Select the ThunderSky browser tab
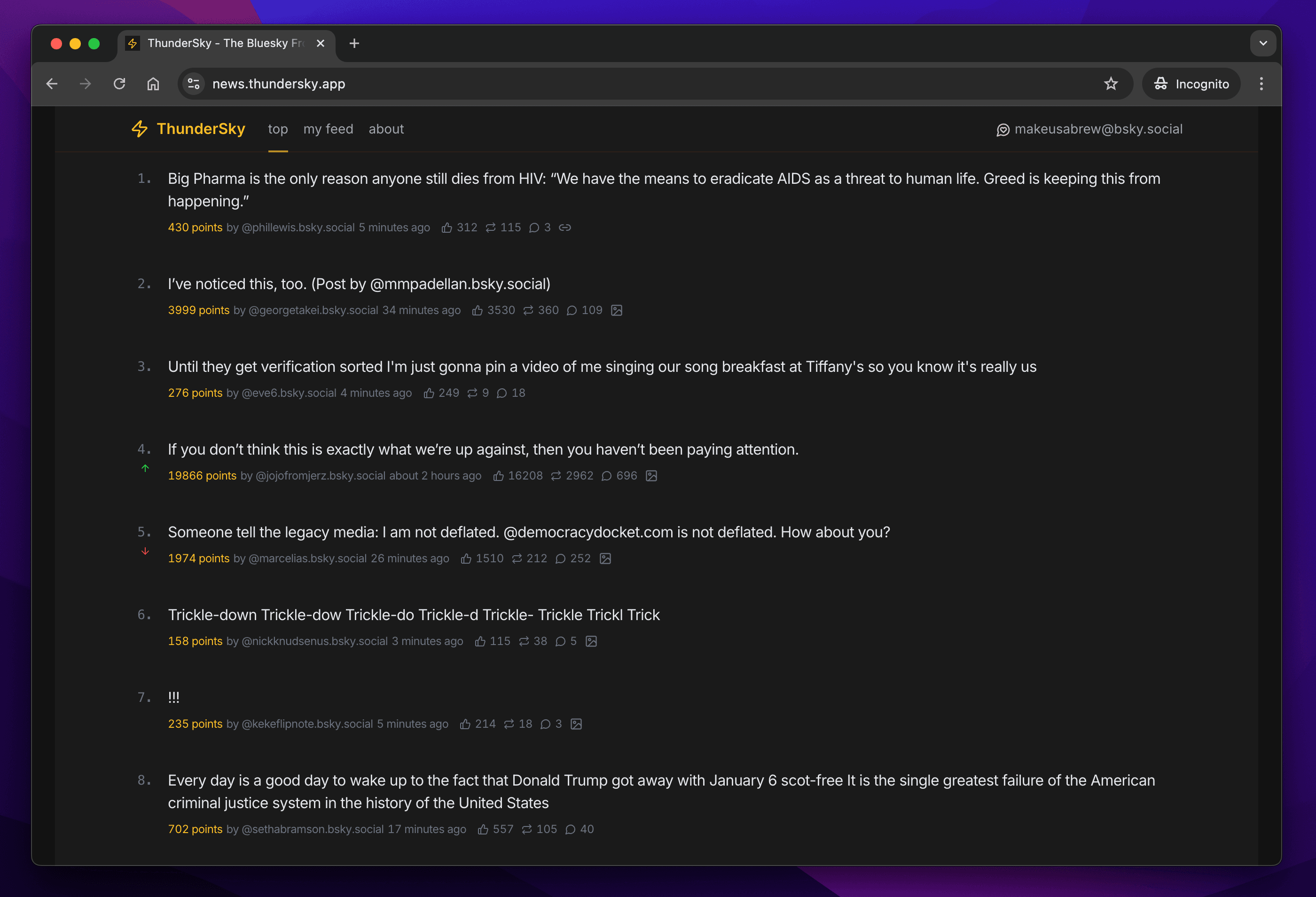The height and width of the screenshot is (897, 1316). 227,43
